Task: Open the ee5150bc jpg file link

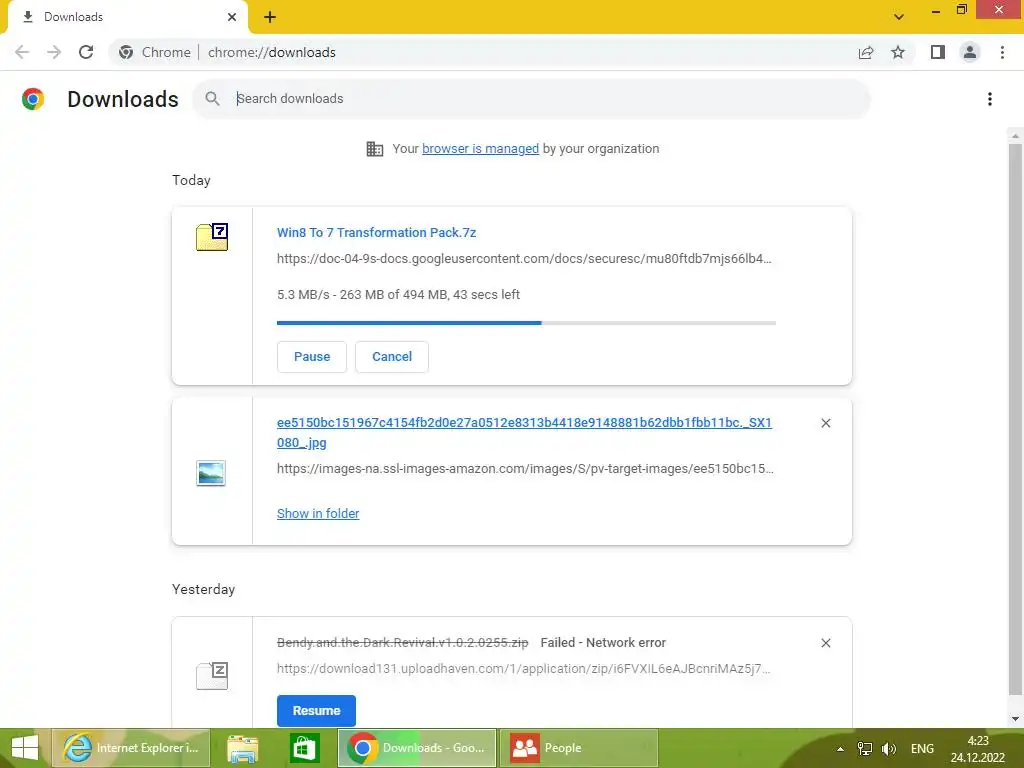Action: coord(524,432)
